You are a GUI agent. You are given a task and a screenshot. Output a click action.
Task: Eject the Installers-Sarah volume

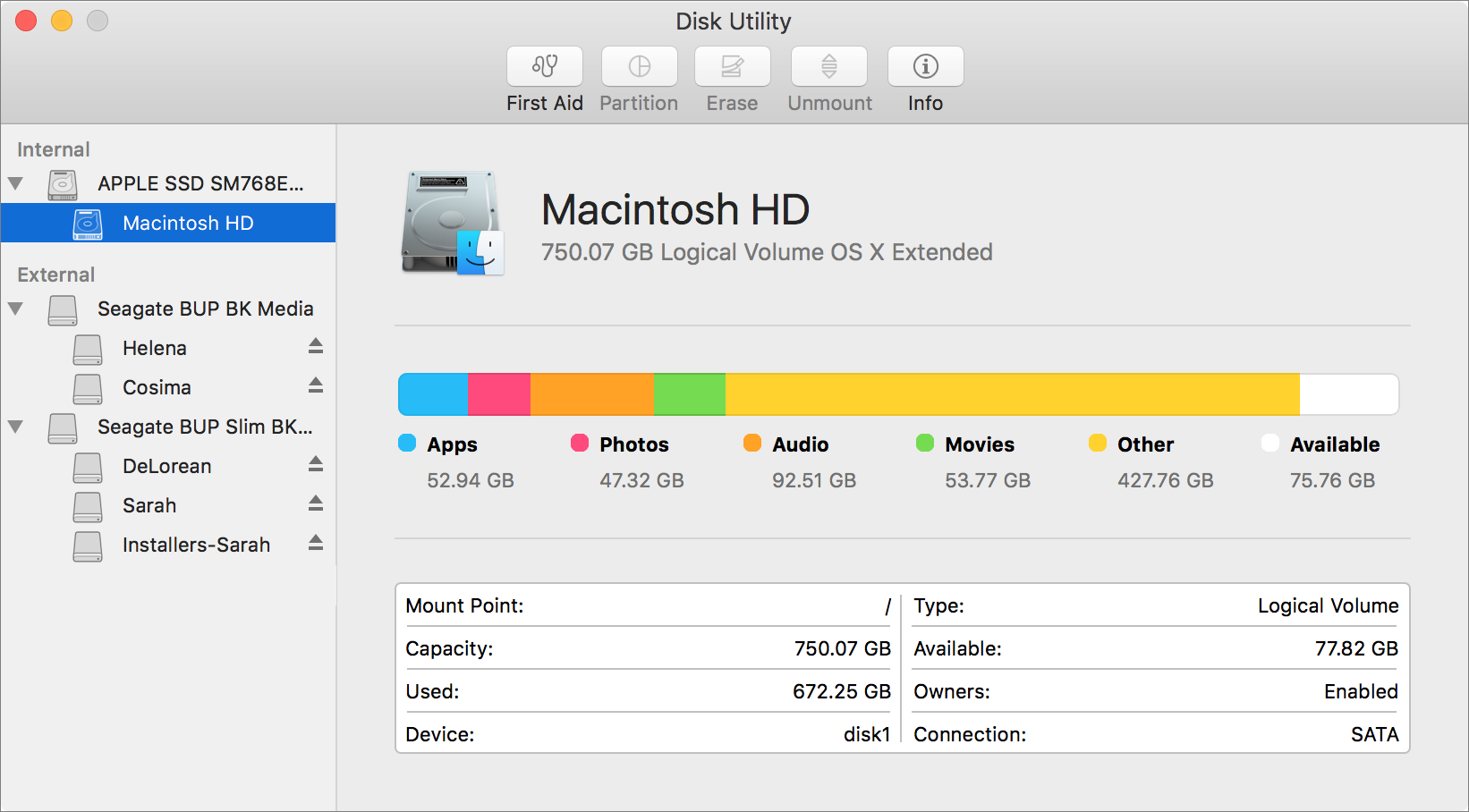tap(316, 543)
